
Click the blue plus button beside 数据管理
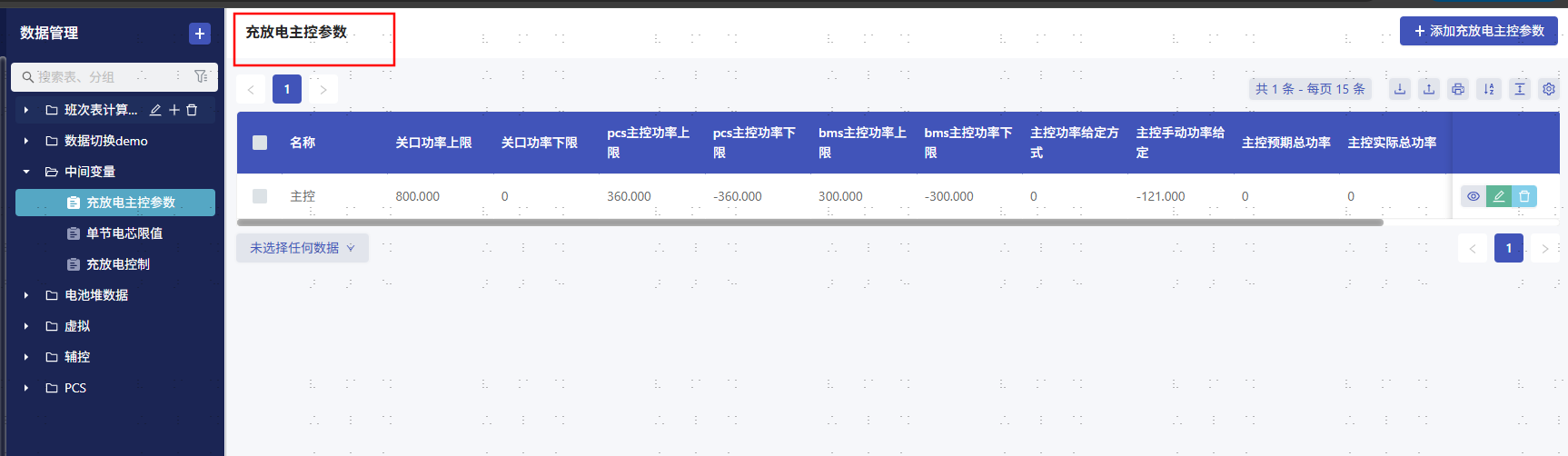[200, 34]
